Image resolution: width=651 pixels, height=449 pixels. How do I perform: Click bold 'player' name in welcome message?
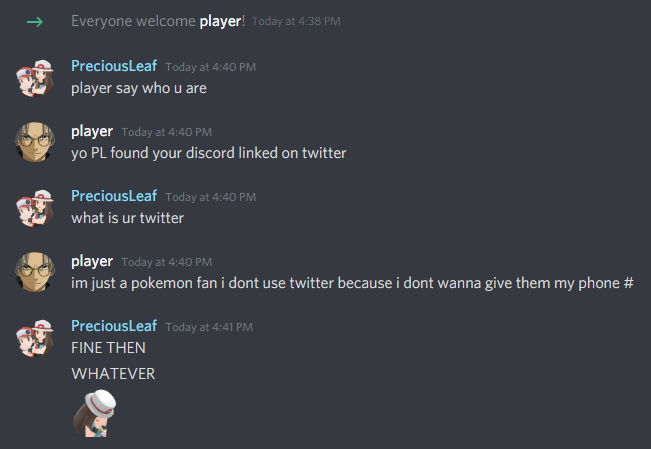(x=220, y=21)
